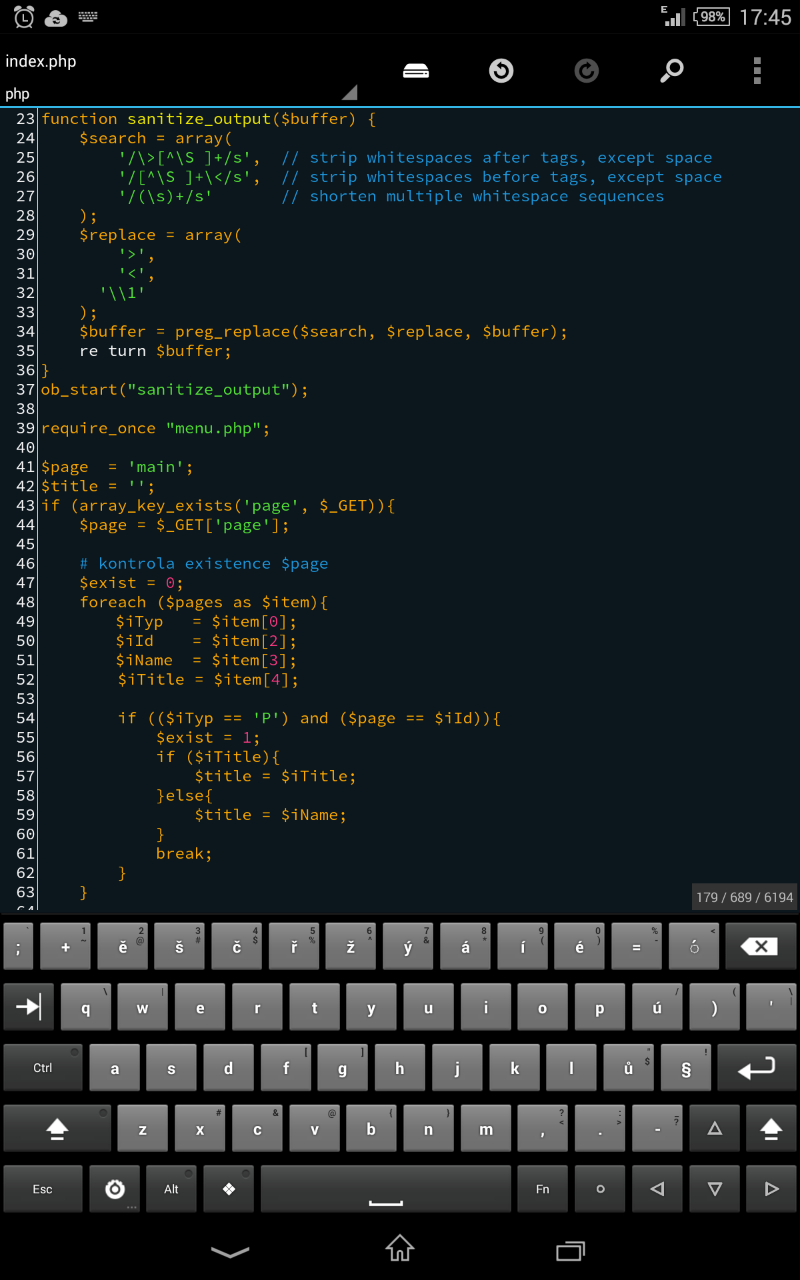Go to Android home screen
The height and width of the screenshot is (1280, 800).
[x=400, y=1249]
